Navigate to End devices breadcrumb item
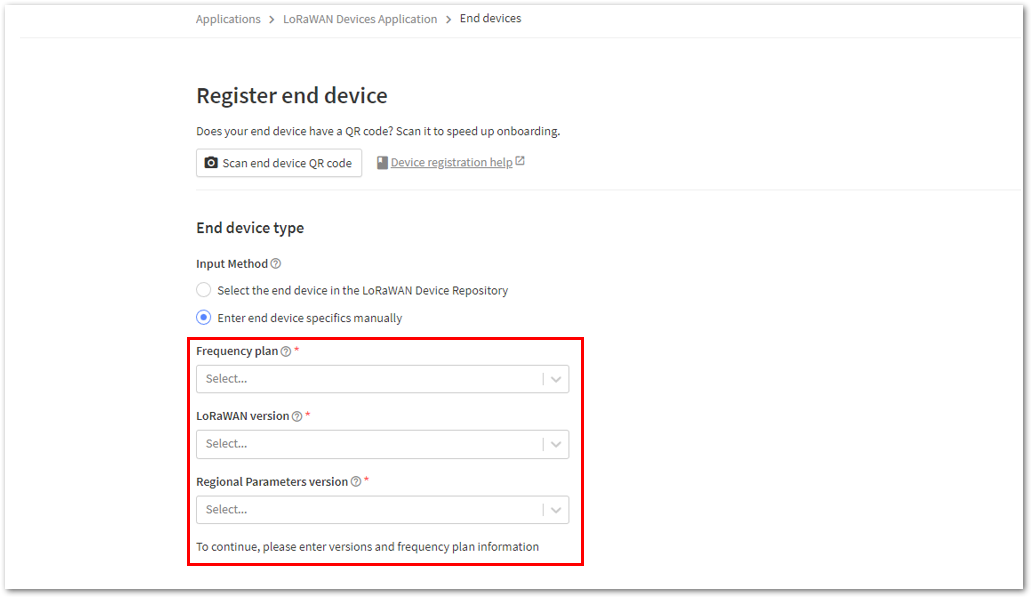Viewport: 1032px width, 598px height. click(x=490, y=18)
